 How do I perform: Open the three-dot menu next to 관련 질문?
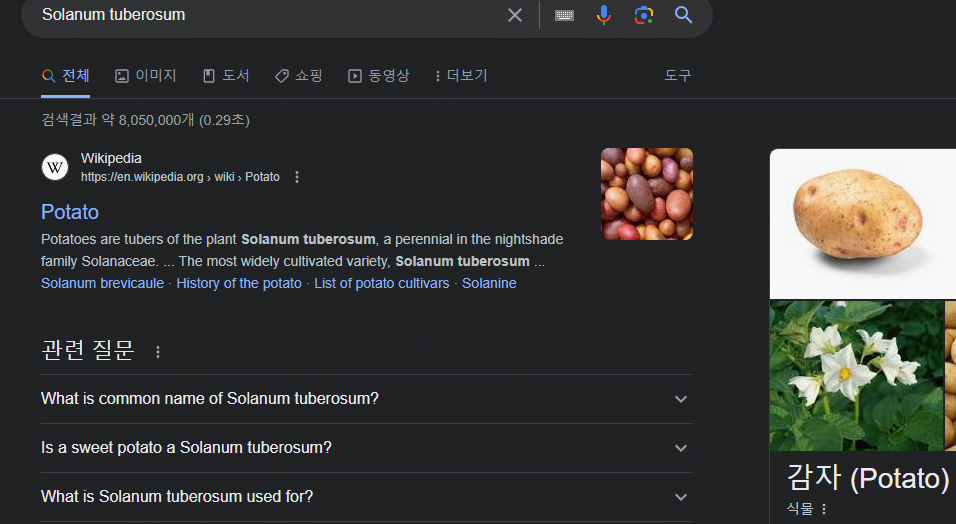[x=158, y=352]
